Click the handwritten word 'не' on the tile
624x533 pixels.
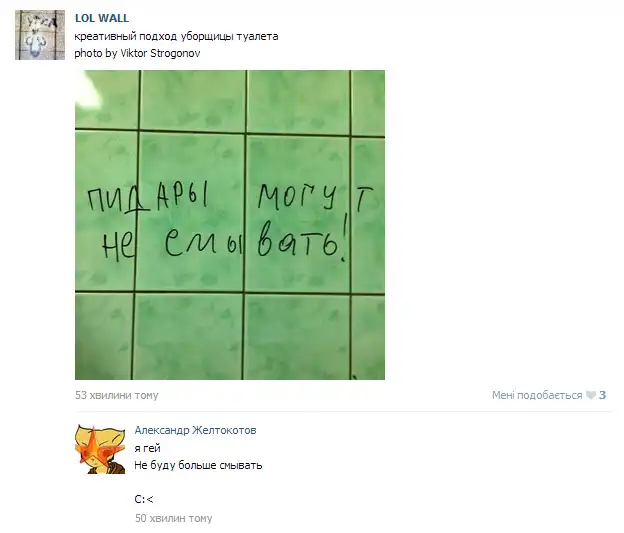point(118,246)
